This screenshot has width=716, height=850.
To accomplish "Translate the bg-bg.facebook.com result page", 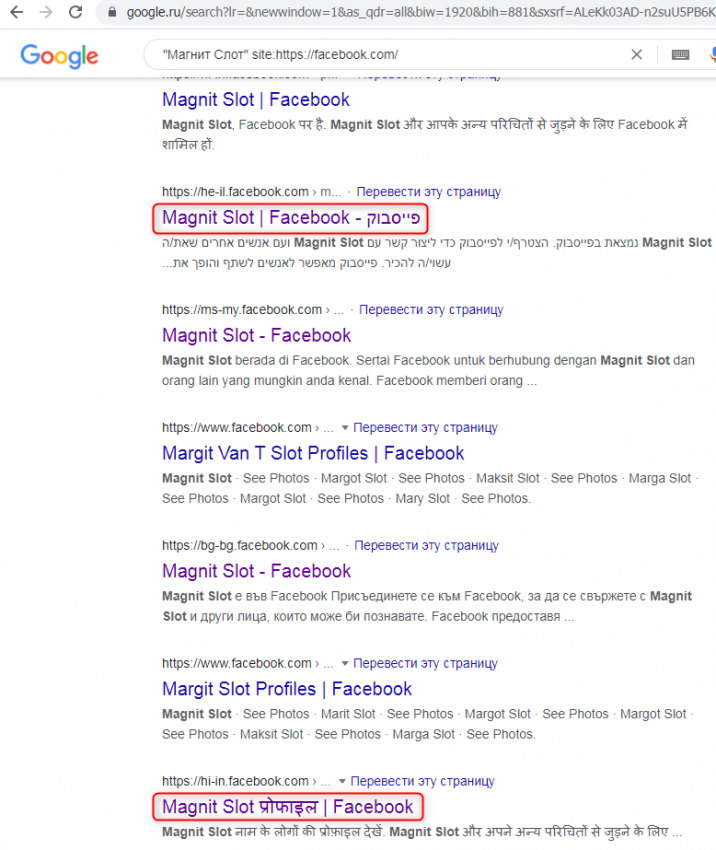I will (427, 545).
